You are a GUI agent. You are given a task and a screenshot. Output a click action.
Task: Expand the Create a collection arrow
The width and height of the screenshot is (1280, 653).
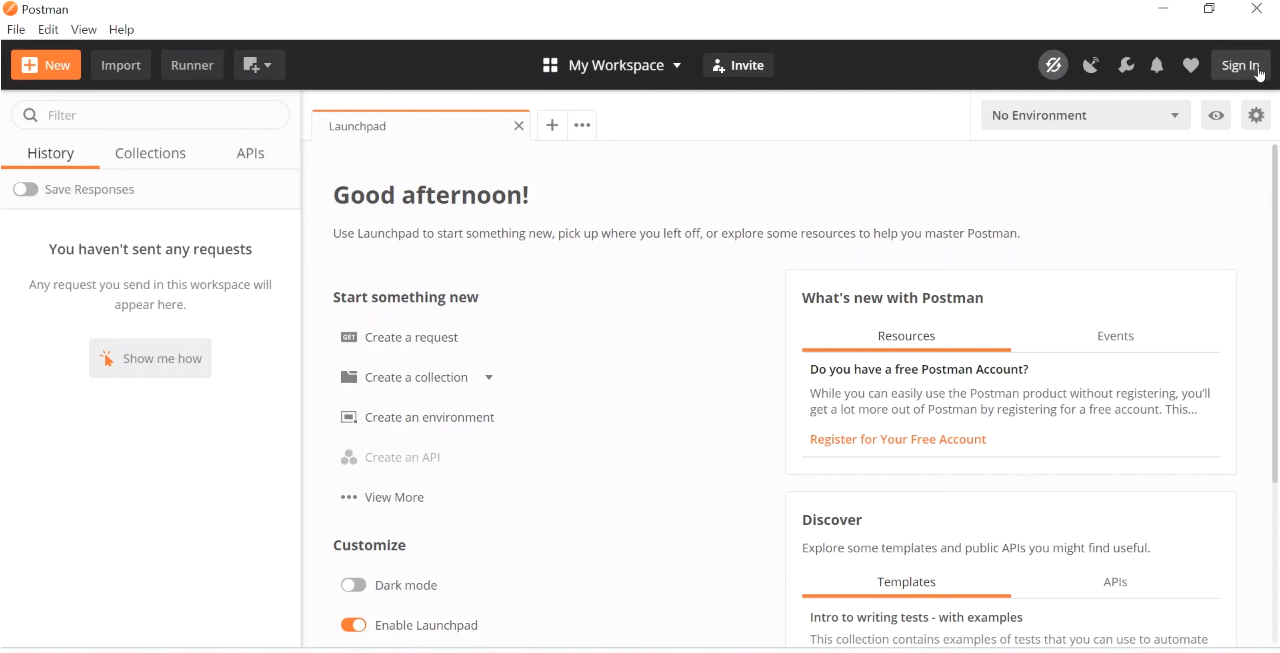pos(489,377)
